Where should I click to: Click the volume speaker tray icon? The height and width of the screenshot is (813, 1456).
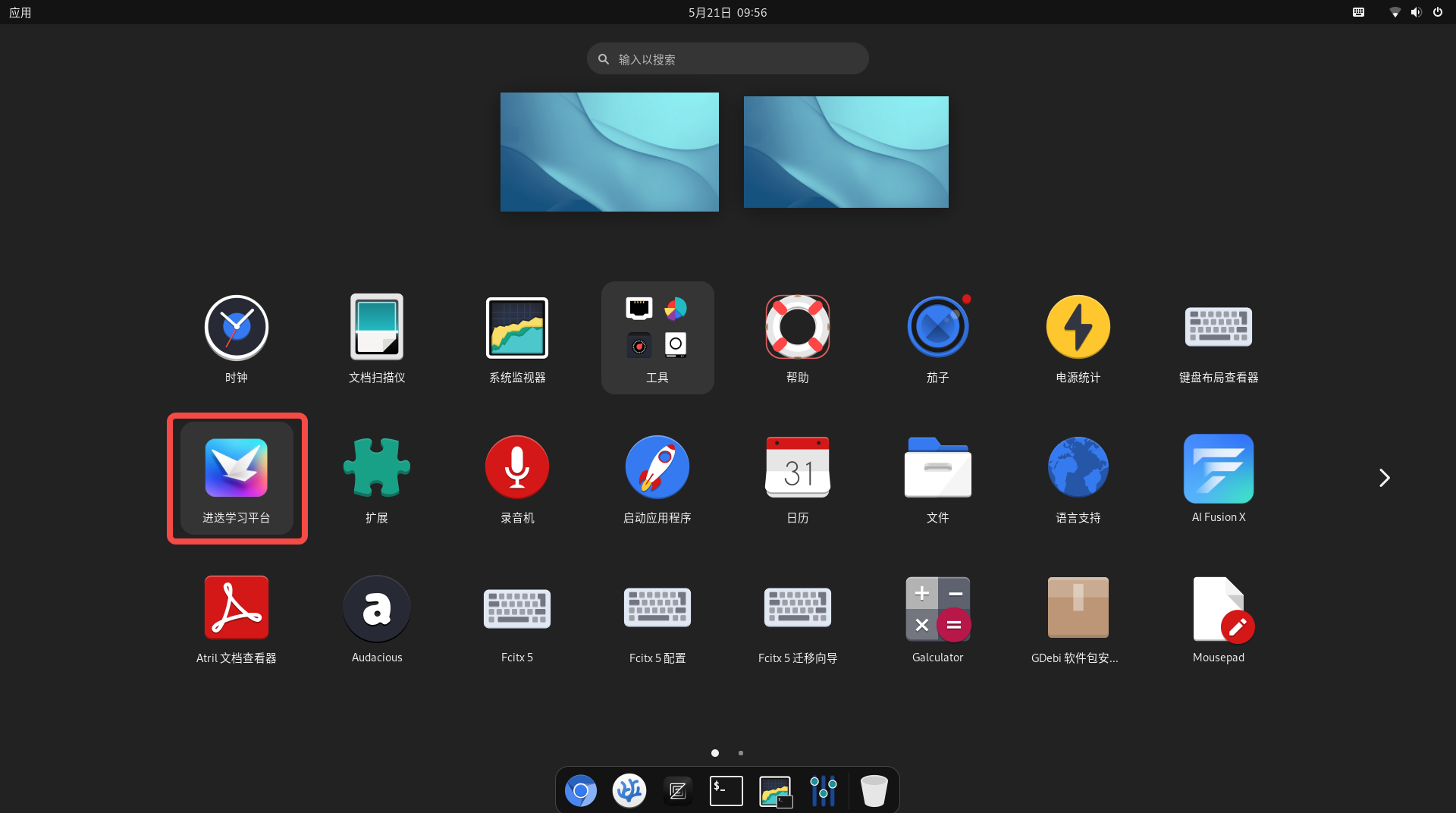[1416, 12]
